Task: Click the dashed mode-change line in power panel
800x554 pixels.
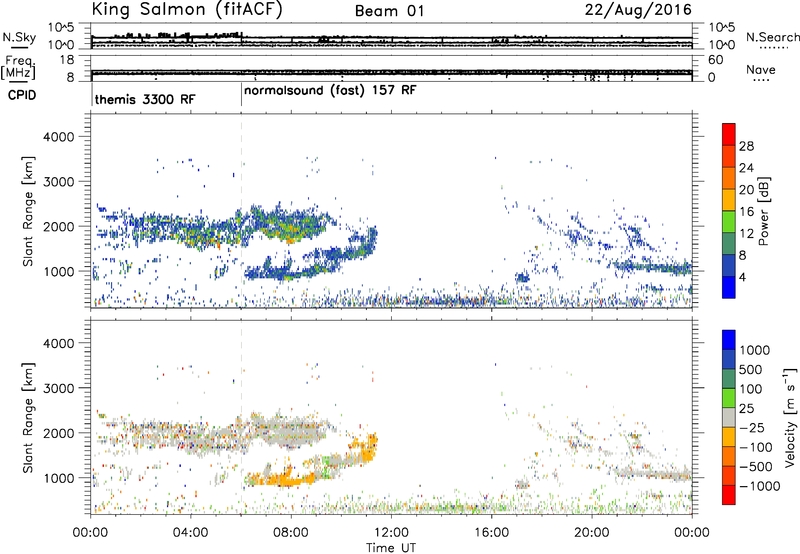Action: [241, 210]
